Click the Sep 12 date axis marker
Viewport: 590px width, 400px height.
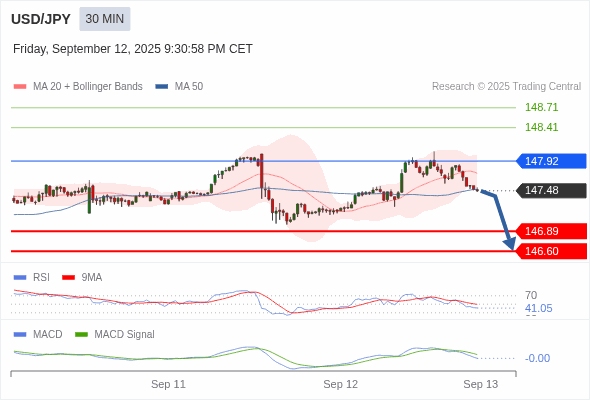341,384
